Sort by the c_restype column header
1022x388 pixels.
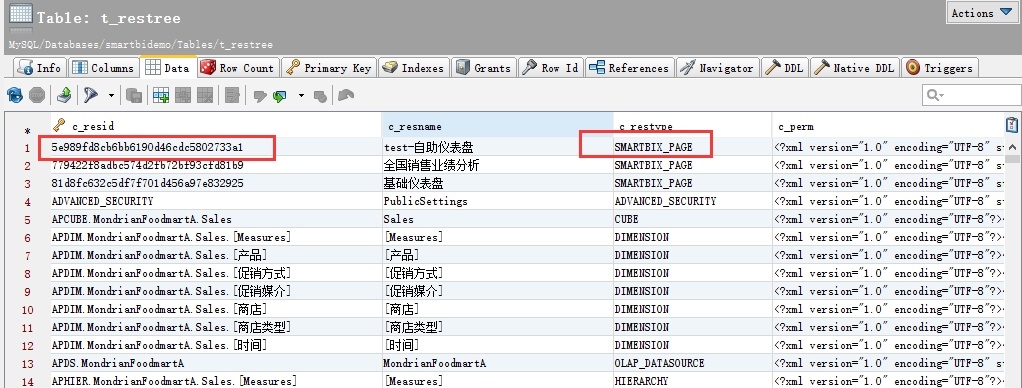click(692, 127)
